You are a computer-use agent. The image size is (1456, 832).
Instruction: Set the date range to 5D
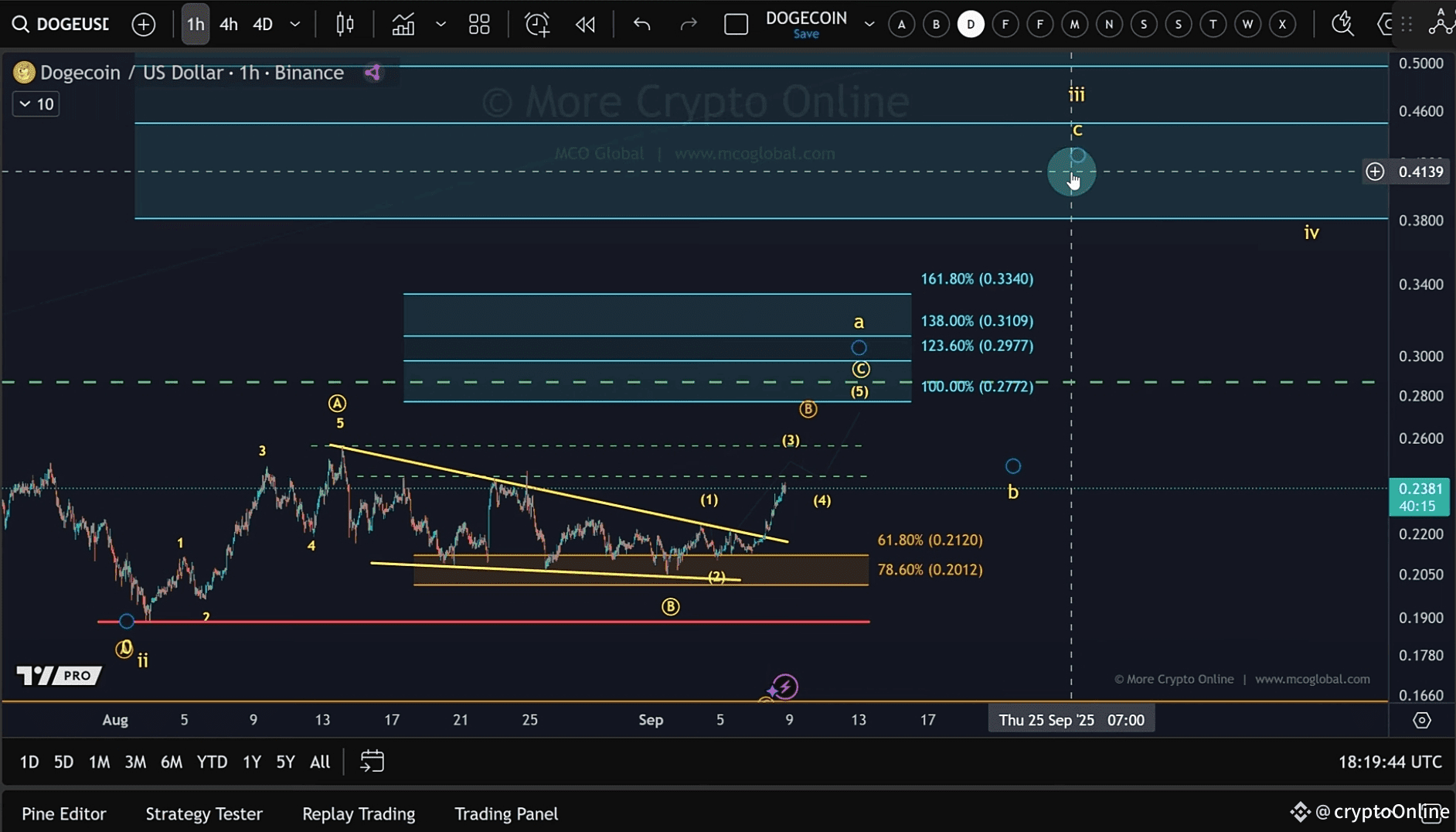coord(63,762)
